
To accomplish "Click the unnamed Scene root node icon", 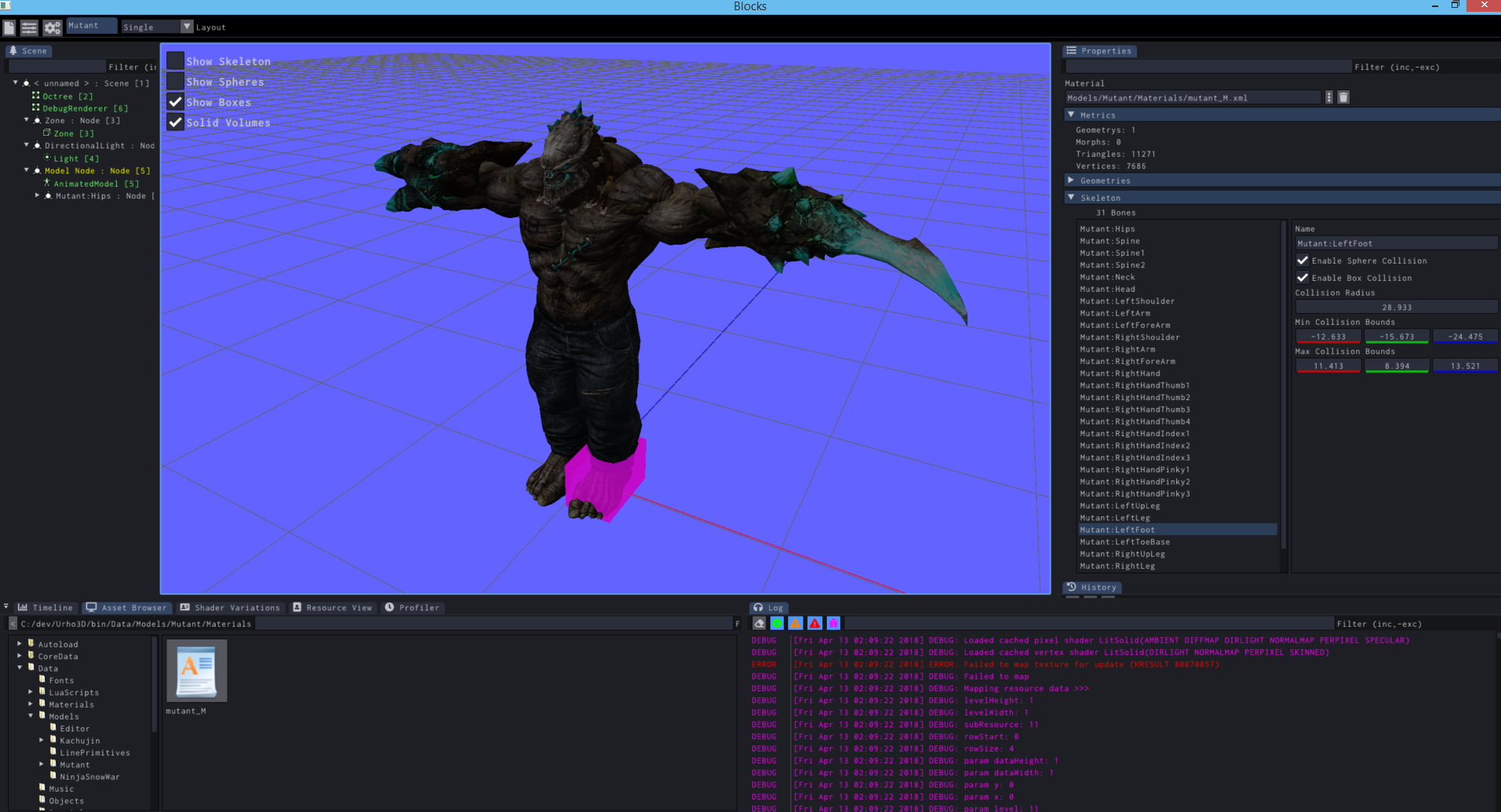I will click(26, 82).
